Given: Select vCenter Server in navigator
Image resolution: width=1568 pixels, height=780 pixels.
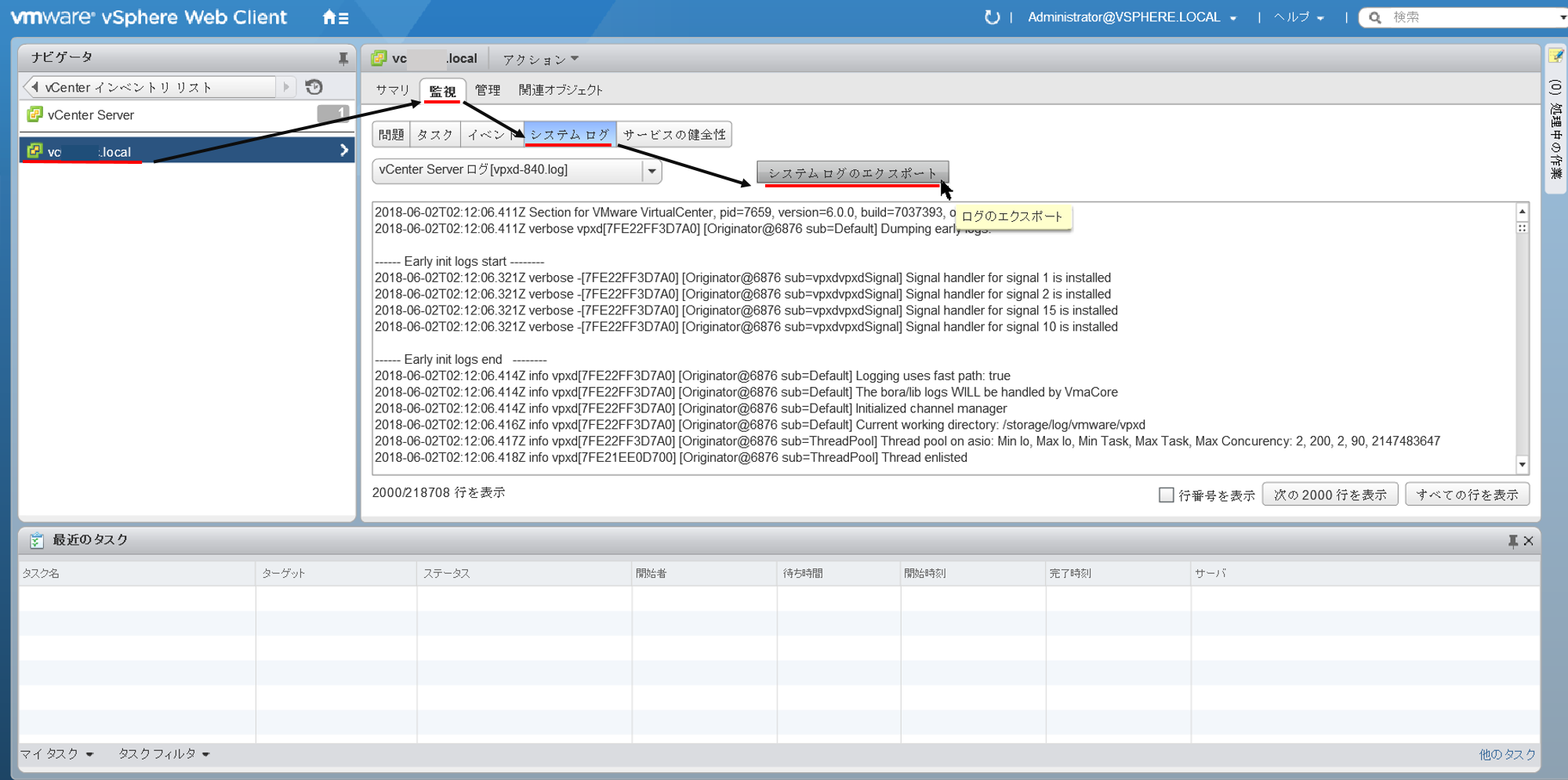Looking at the screenshot, I should click(x=187, y=114).
